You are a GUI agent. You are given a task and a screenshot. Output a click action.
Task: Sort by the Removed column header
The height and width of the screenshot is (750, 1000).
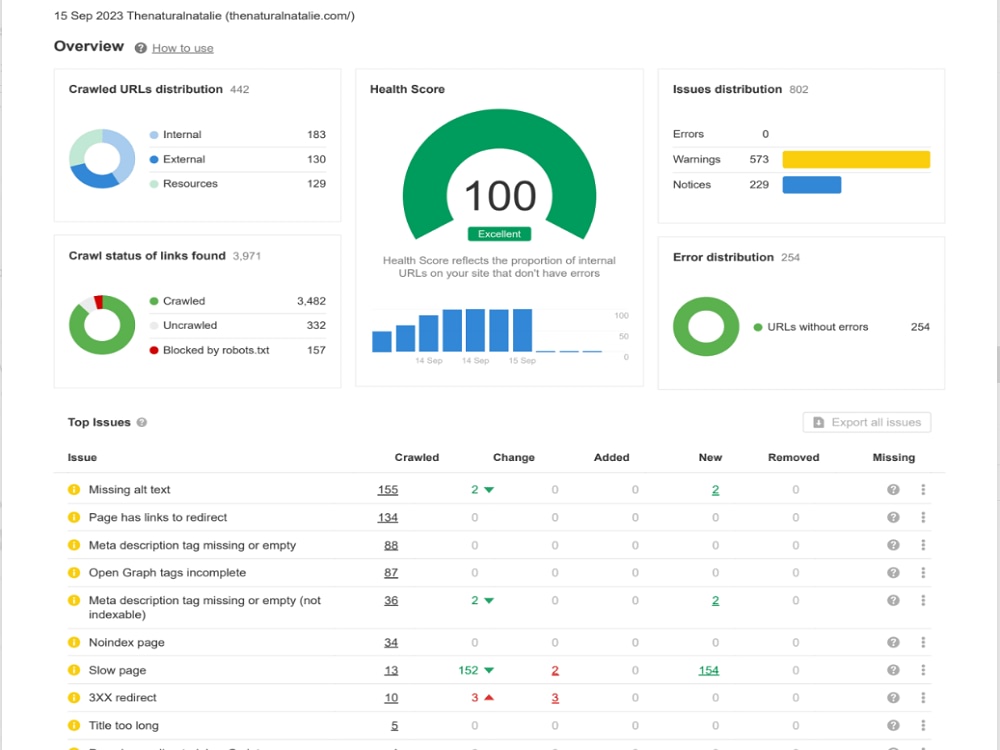pos(793,457)
